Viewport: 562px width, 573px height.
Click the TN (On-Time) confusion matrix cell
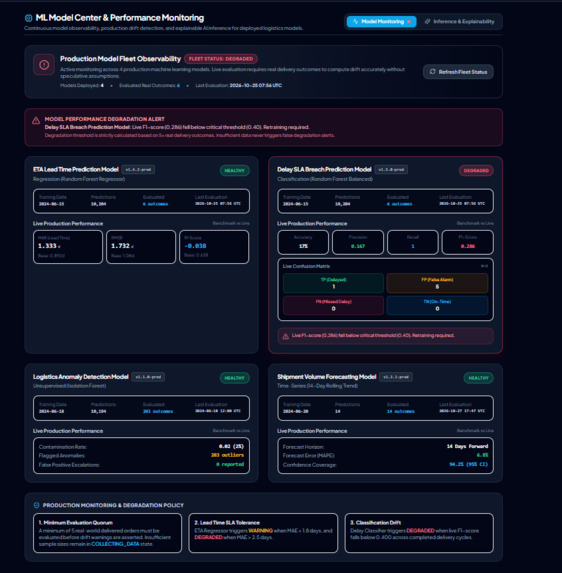click(x=437, y=305)
